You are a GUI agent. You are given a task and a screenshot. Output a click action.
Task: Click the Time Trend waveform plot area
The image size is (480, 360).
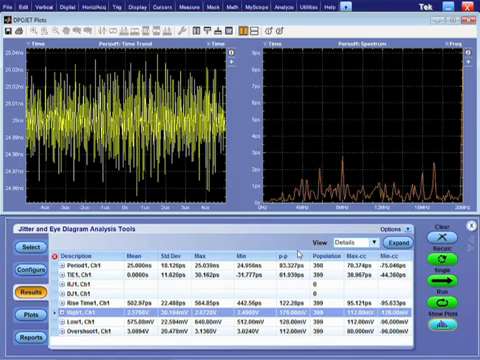[126, 125]
